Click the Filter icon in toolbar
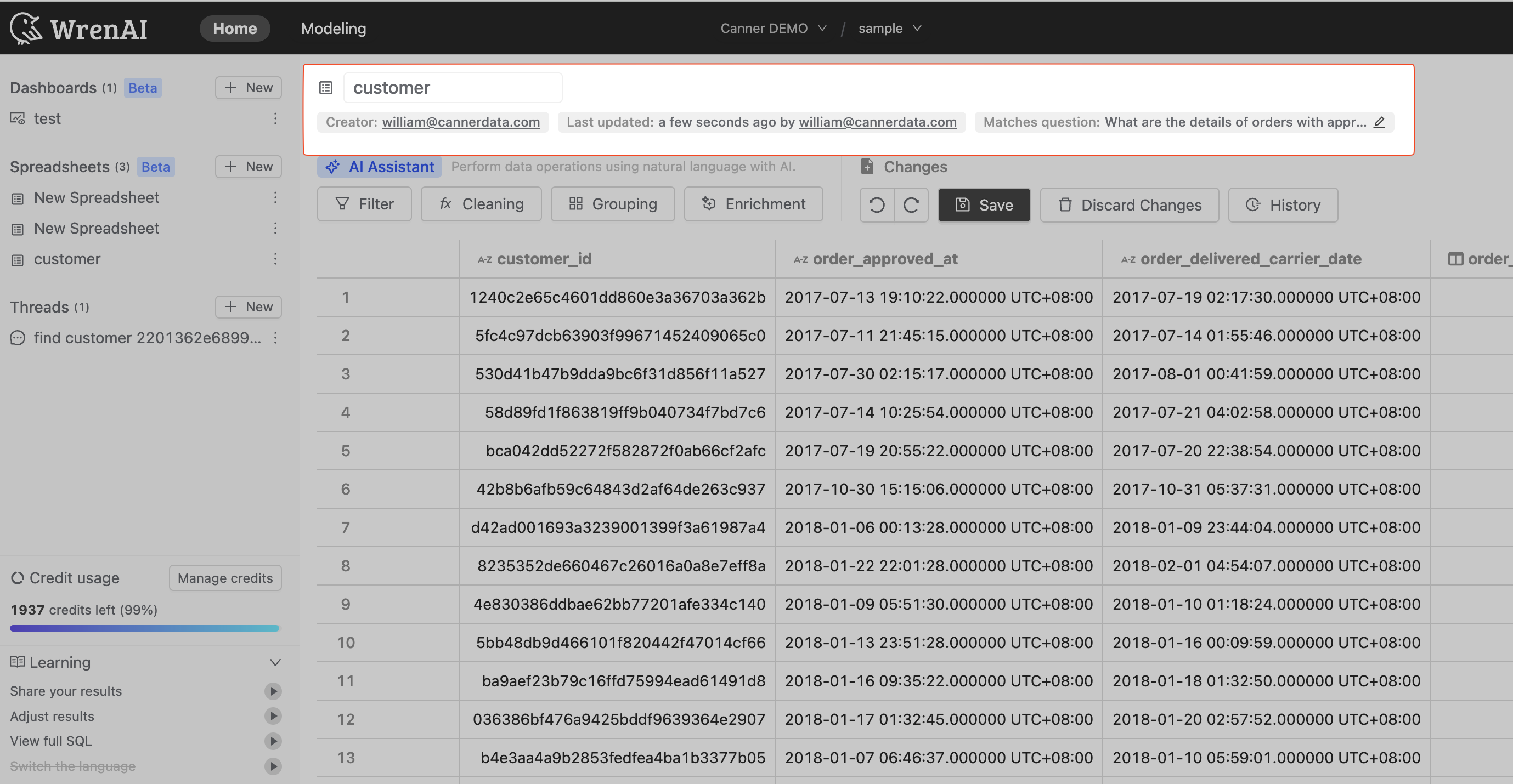Image resolution: width=1513 pixels, height=784 pixels. 339,204
